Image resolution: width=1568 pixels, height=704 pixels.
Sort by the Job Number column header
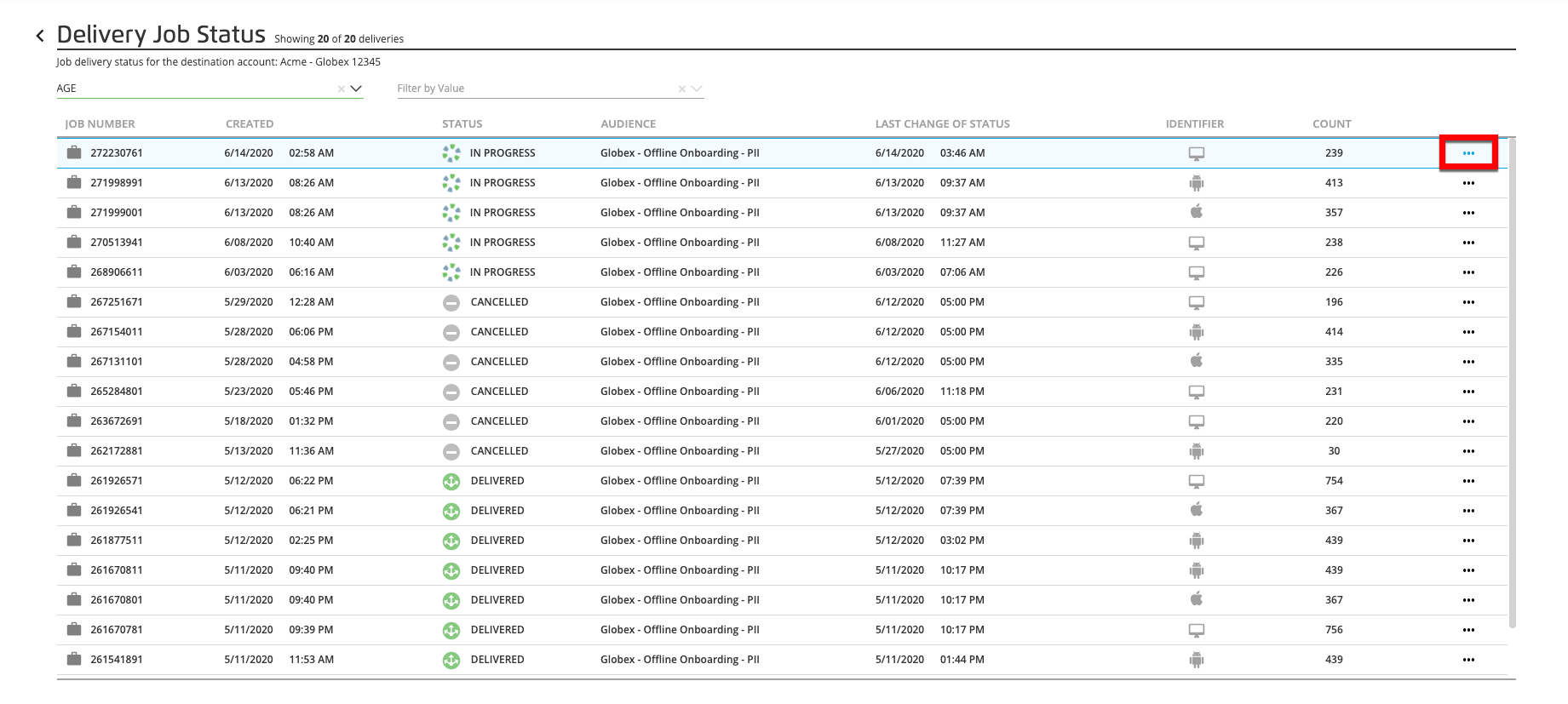click(x=100, y=124)
